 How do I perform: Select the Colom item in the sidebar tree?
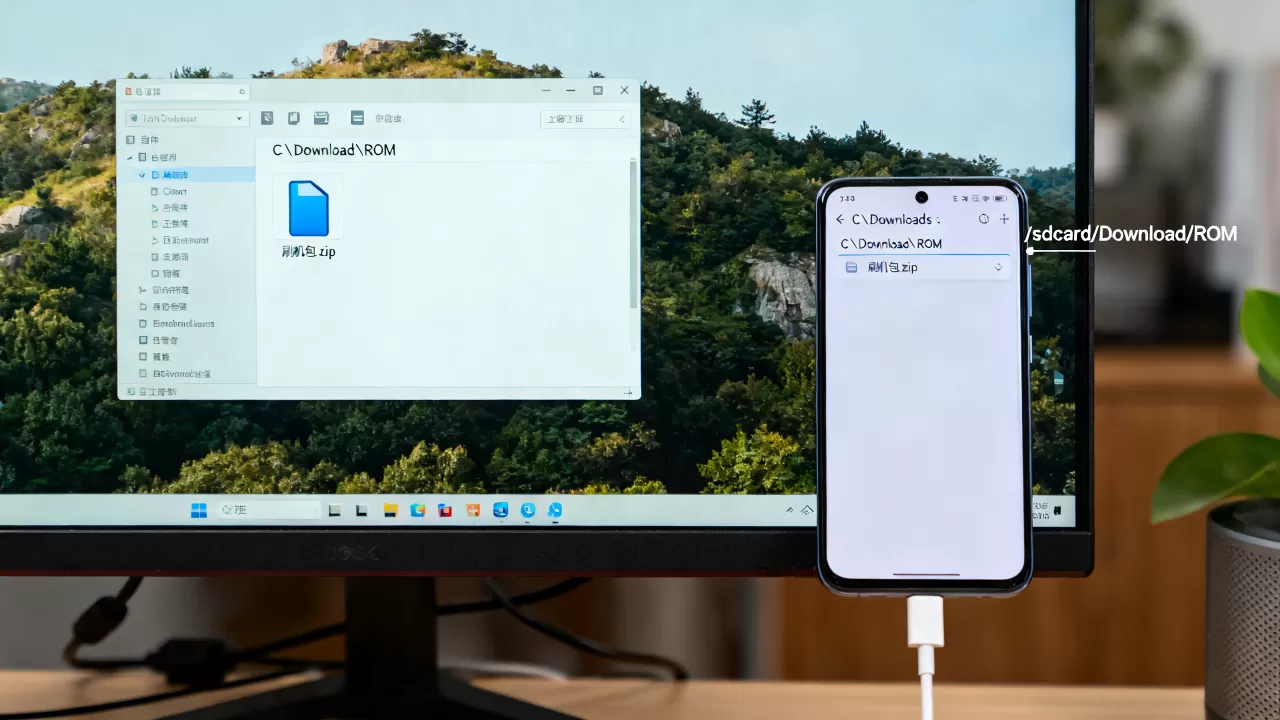(174, 191)
